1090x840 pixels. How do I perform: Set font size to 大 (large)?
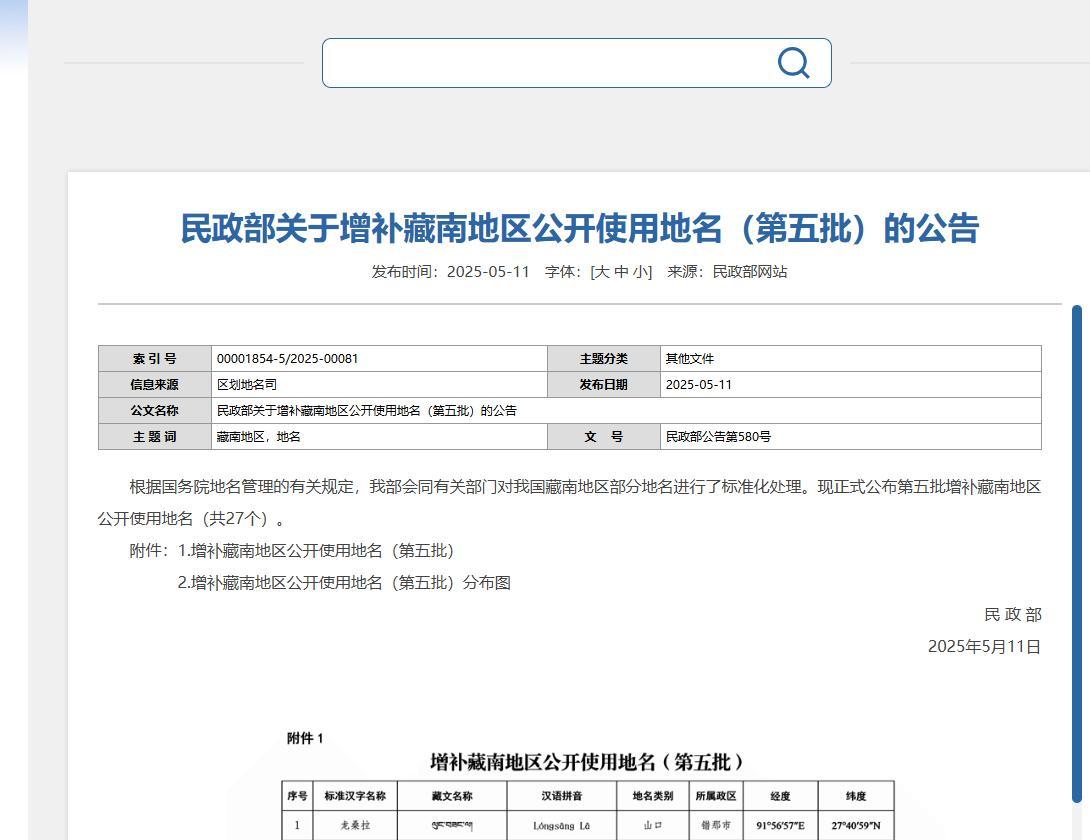point(601,272)
